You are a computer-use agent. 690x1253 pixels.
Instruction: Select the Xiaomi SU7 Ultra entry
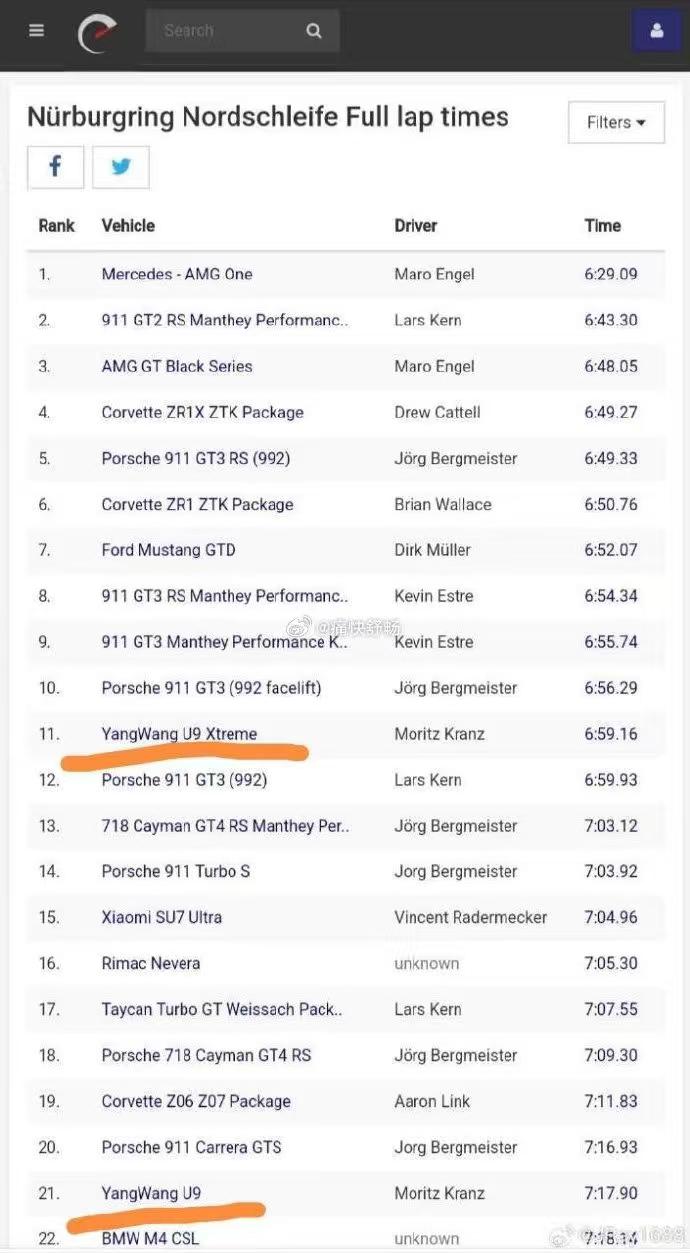[x=162, y=917]
